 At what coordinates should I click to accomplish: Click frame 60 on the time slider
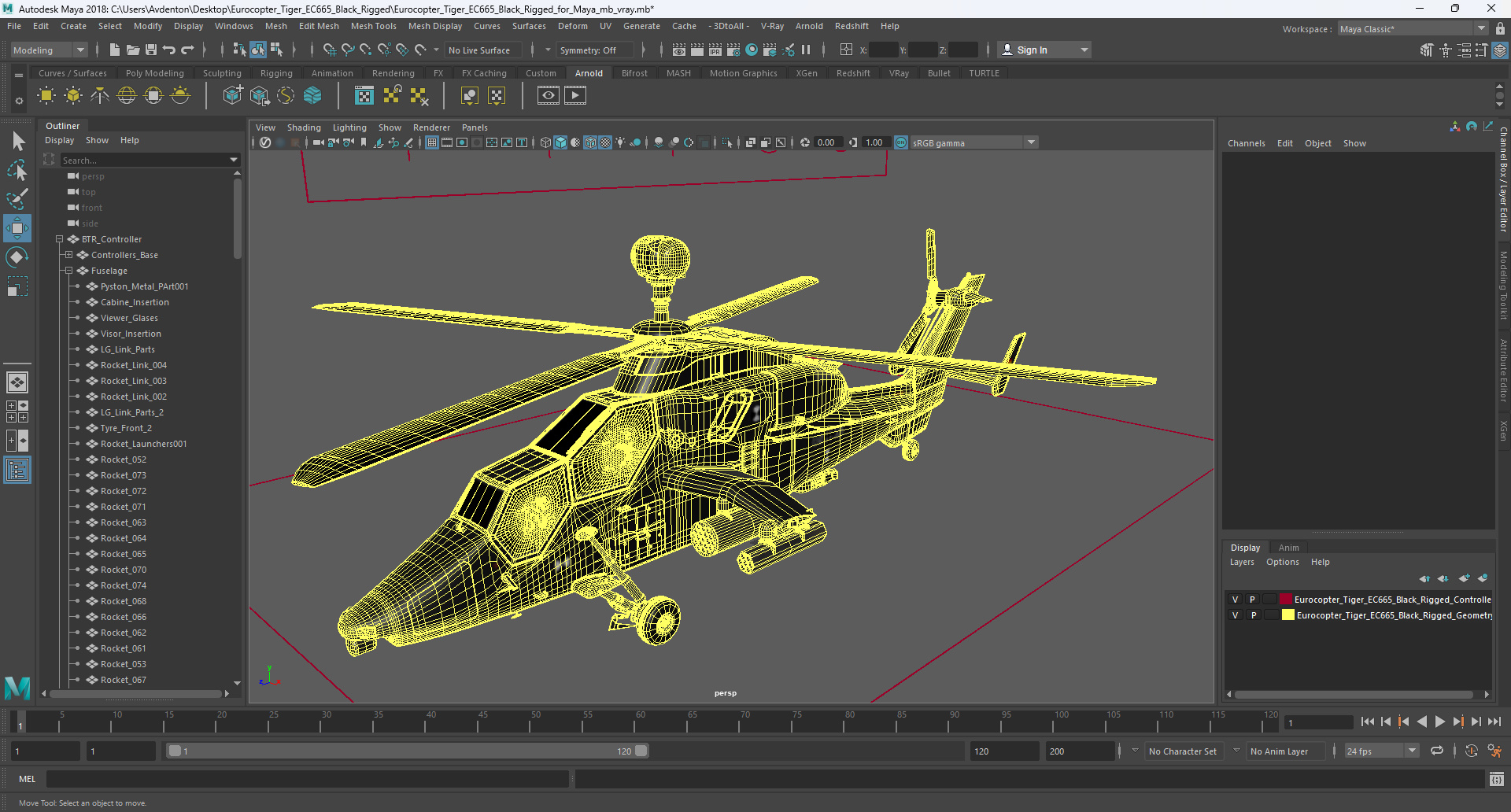click(641, 721)
